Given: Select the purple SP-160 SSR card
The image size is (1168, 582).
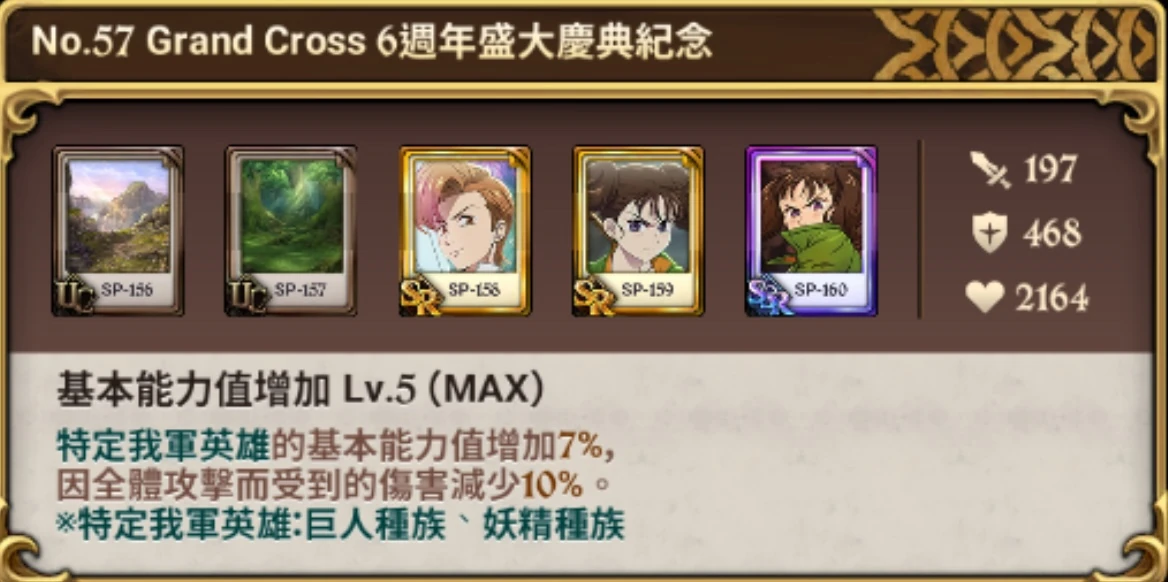Looking at the screenshot, I should pyautogui.click(x=811, y=230).
